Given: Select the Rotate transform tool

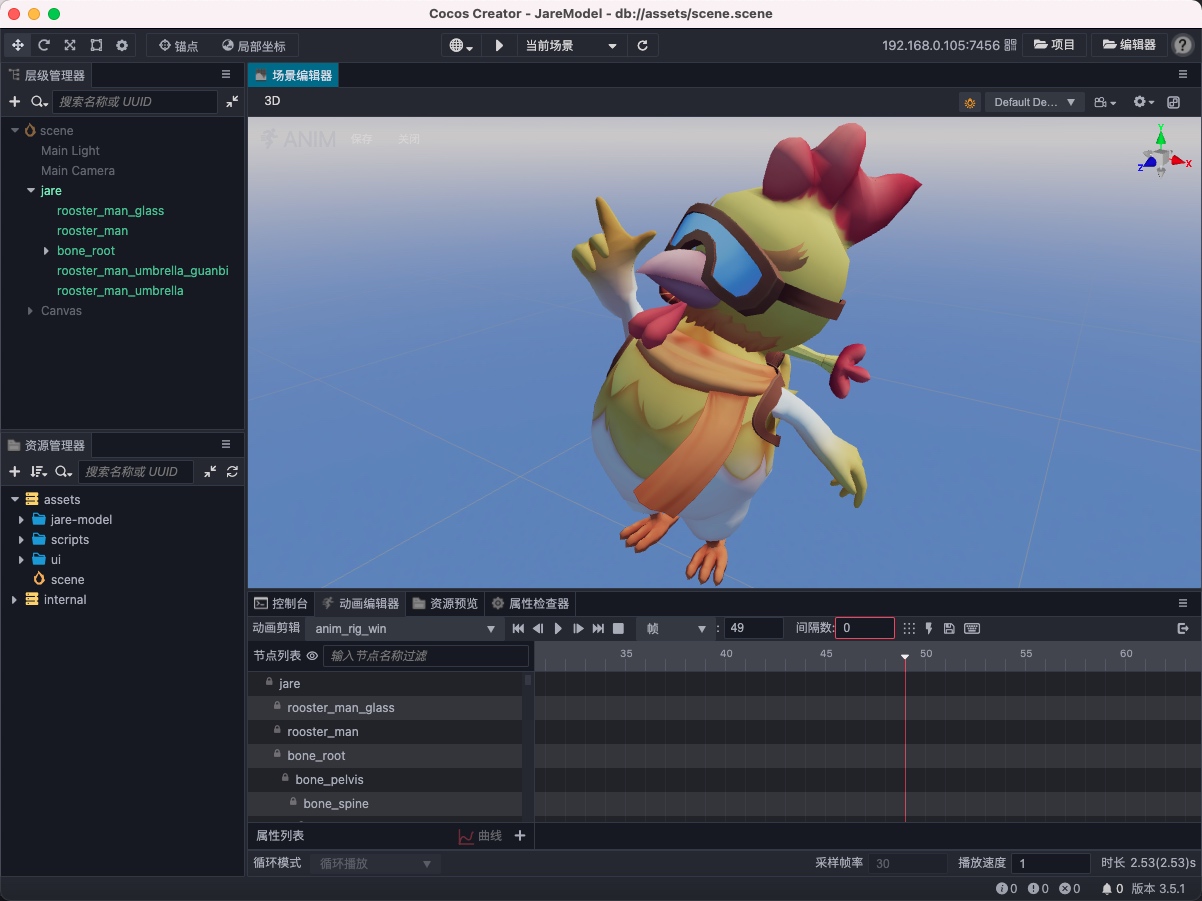Looking at the screenshot, I should point(43,45).
